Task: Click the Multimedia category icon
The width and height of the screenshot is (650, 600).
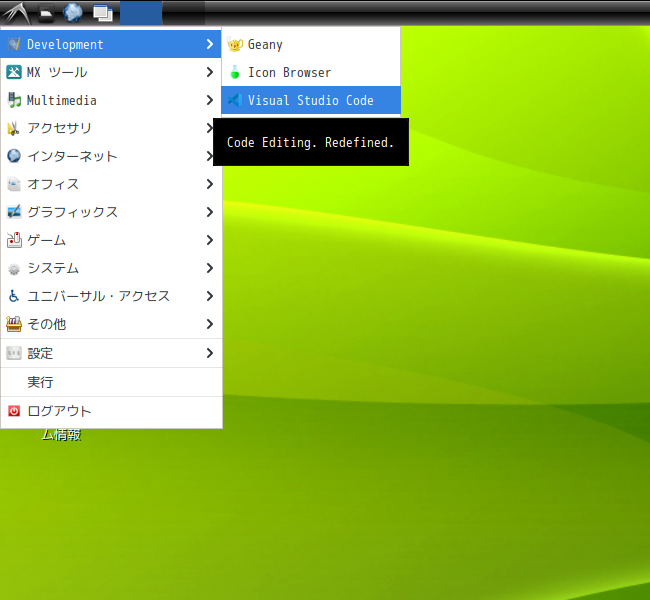Action: (14, 100)
